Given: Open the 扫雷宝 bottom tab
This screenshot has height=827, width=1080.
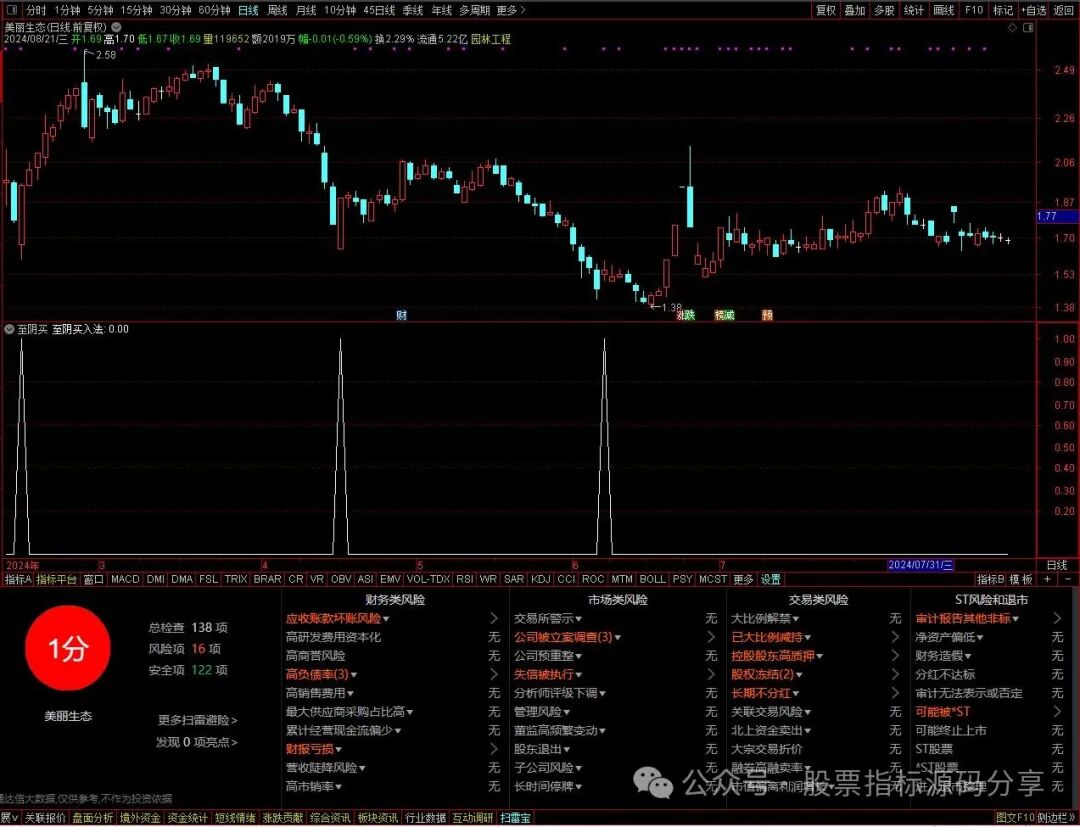Looking at the screenshot, I should point(515,818).
